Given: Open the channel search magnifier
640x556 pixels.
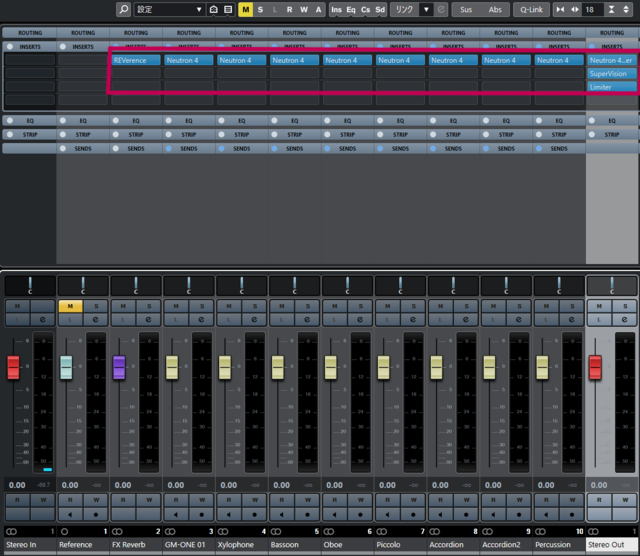Looking at the screenshot, I should [123, 9].
